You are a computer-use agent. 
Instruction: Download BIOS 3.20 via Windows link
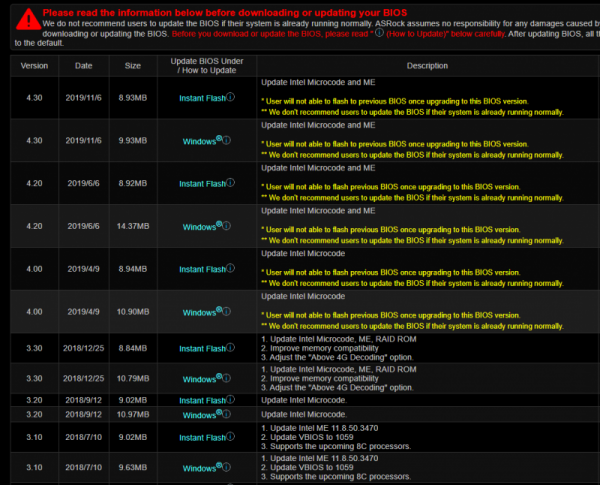(199, 415)
